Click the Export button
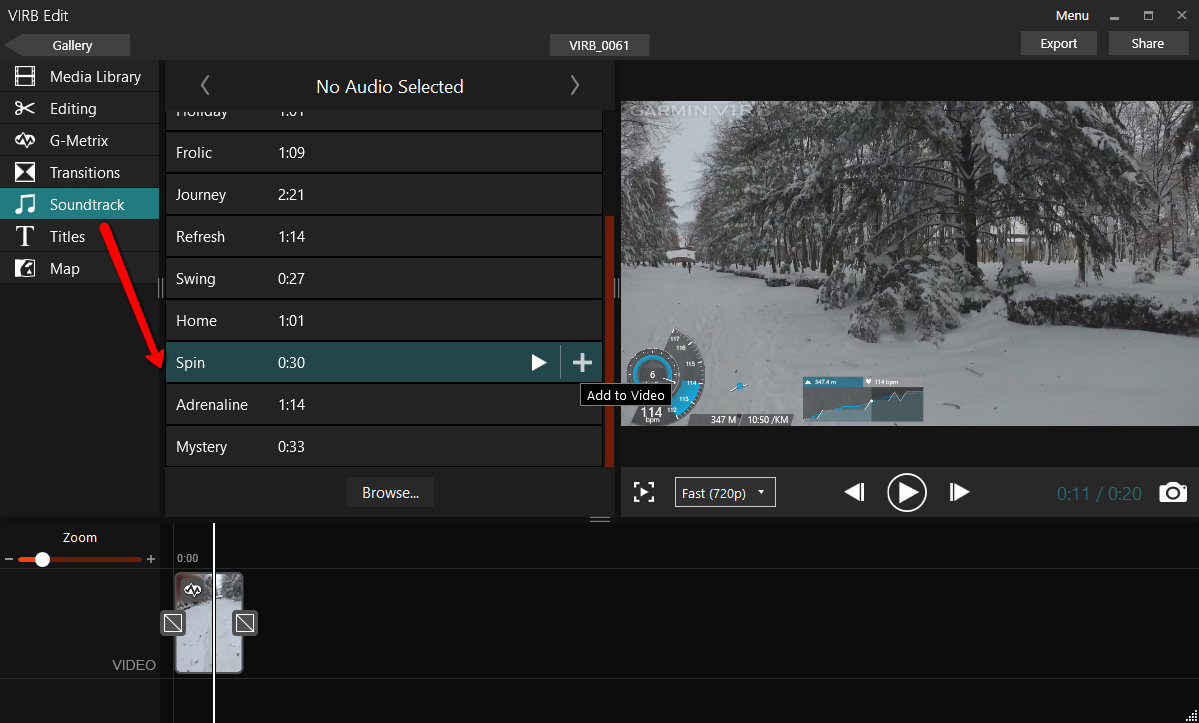This screenshot has height=723, width=1199. click(1058, 43)
